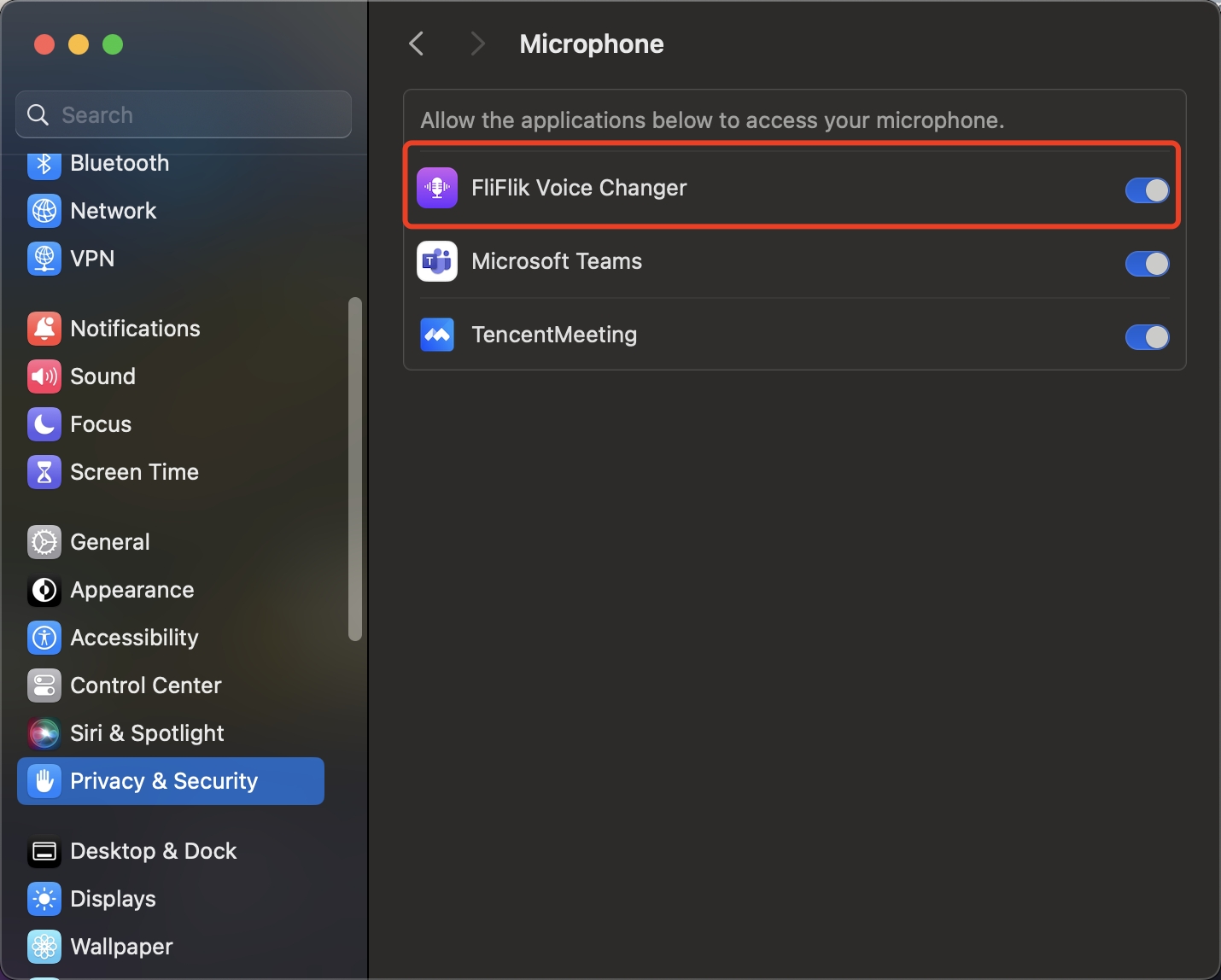Image resolution: width=1221 pixels, height=980 pixels.
Task: Click the TencentMeeting app icon
Action: point(436,335)
